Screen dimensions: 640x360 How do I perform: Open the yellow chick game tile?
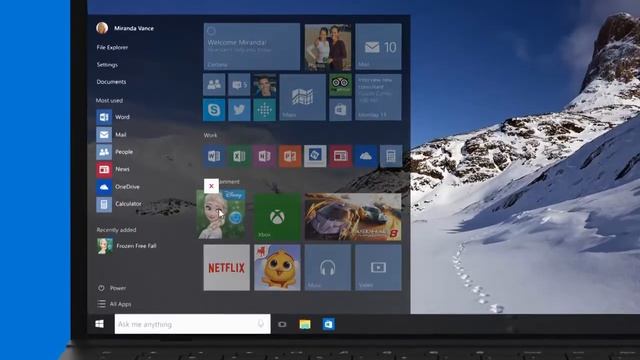277,268
